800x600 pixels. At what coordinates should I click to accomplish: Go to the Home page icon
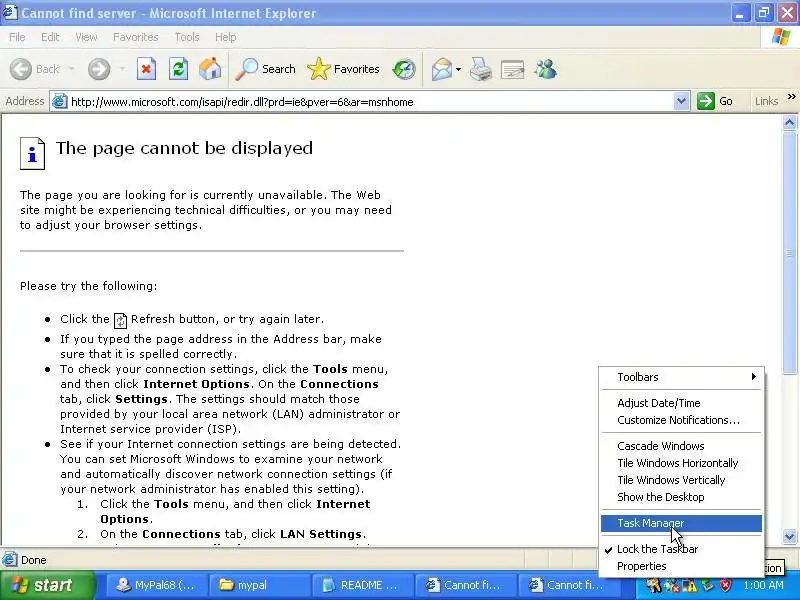point(210,69)
